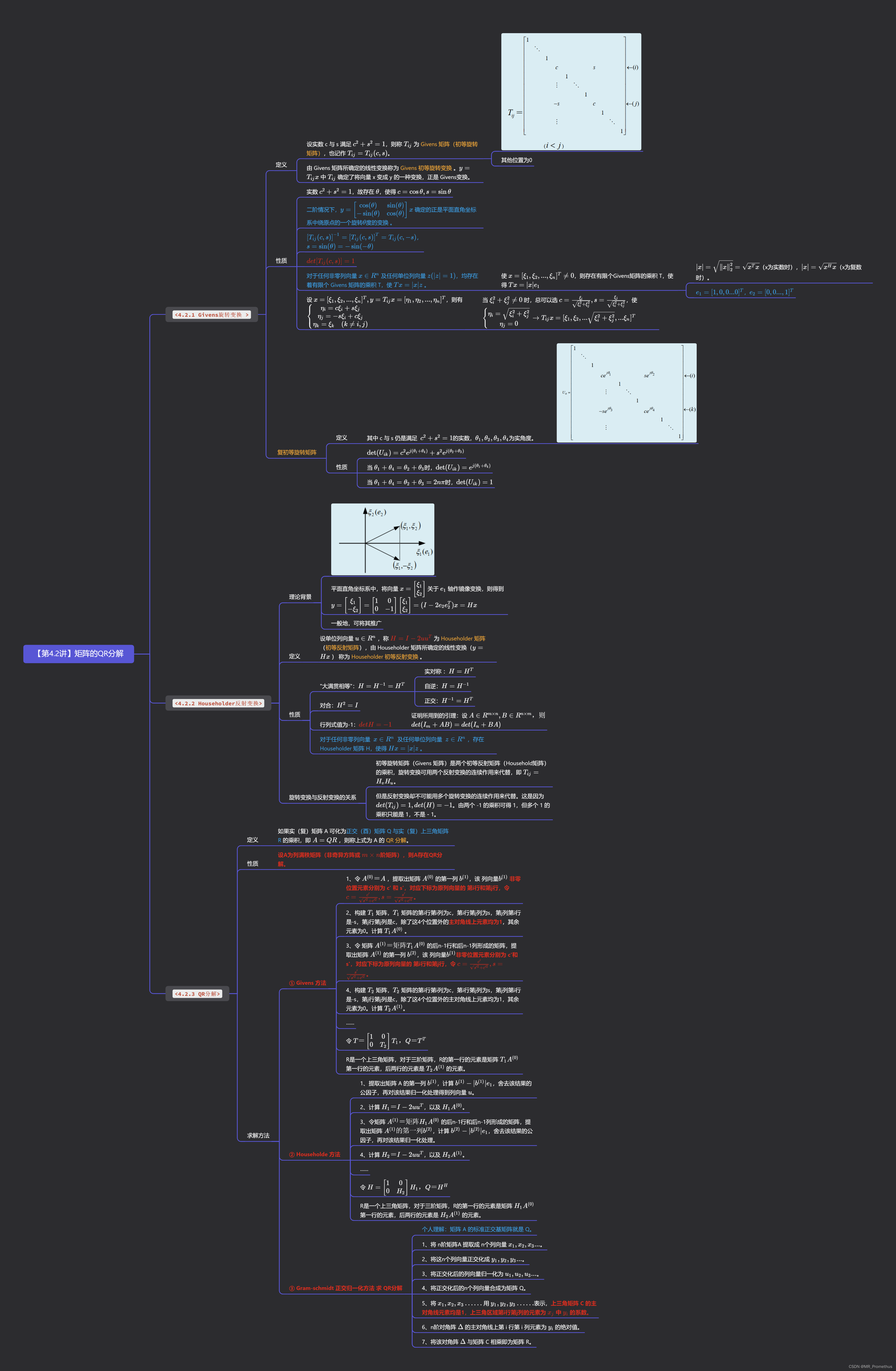Click the "大满贯相等" property text
Viewport: 896px width, 1371px height.
[362, 686]
